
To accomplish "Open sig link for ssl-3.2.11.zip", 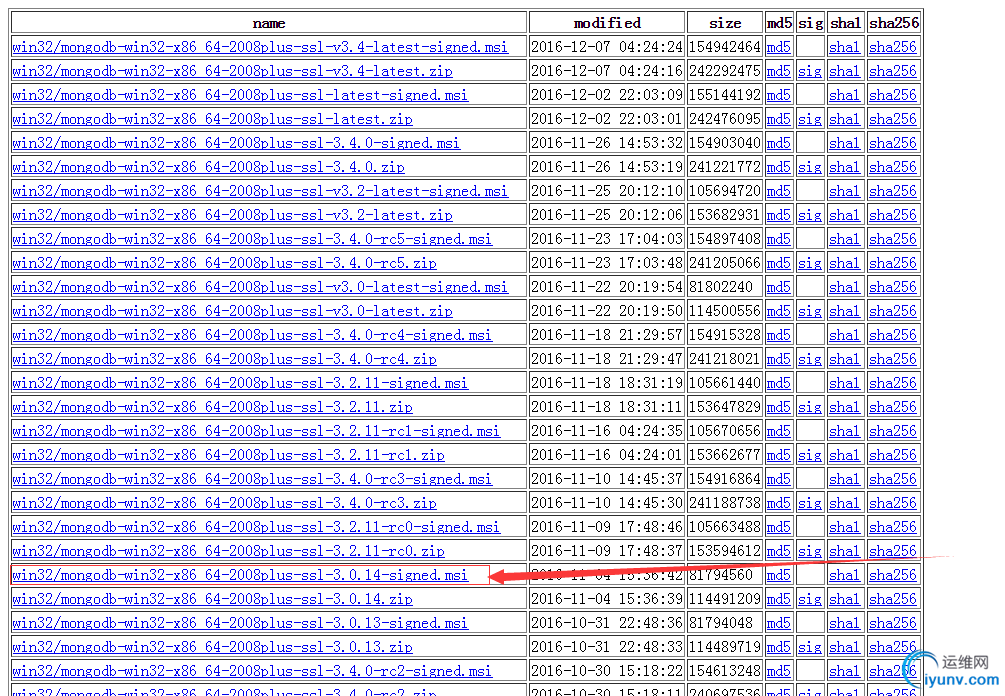I will click(810, 408).
